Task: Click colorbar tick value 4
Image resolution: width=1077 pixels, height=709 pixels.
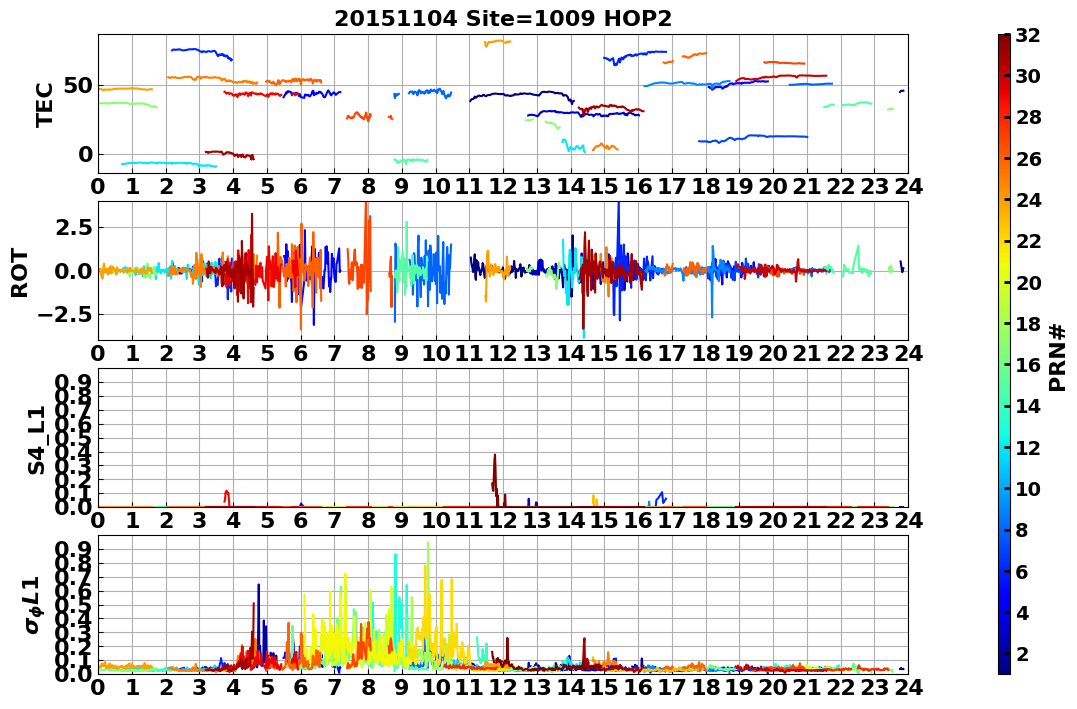Action: tap(1022, 612)
